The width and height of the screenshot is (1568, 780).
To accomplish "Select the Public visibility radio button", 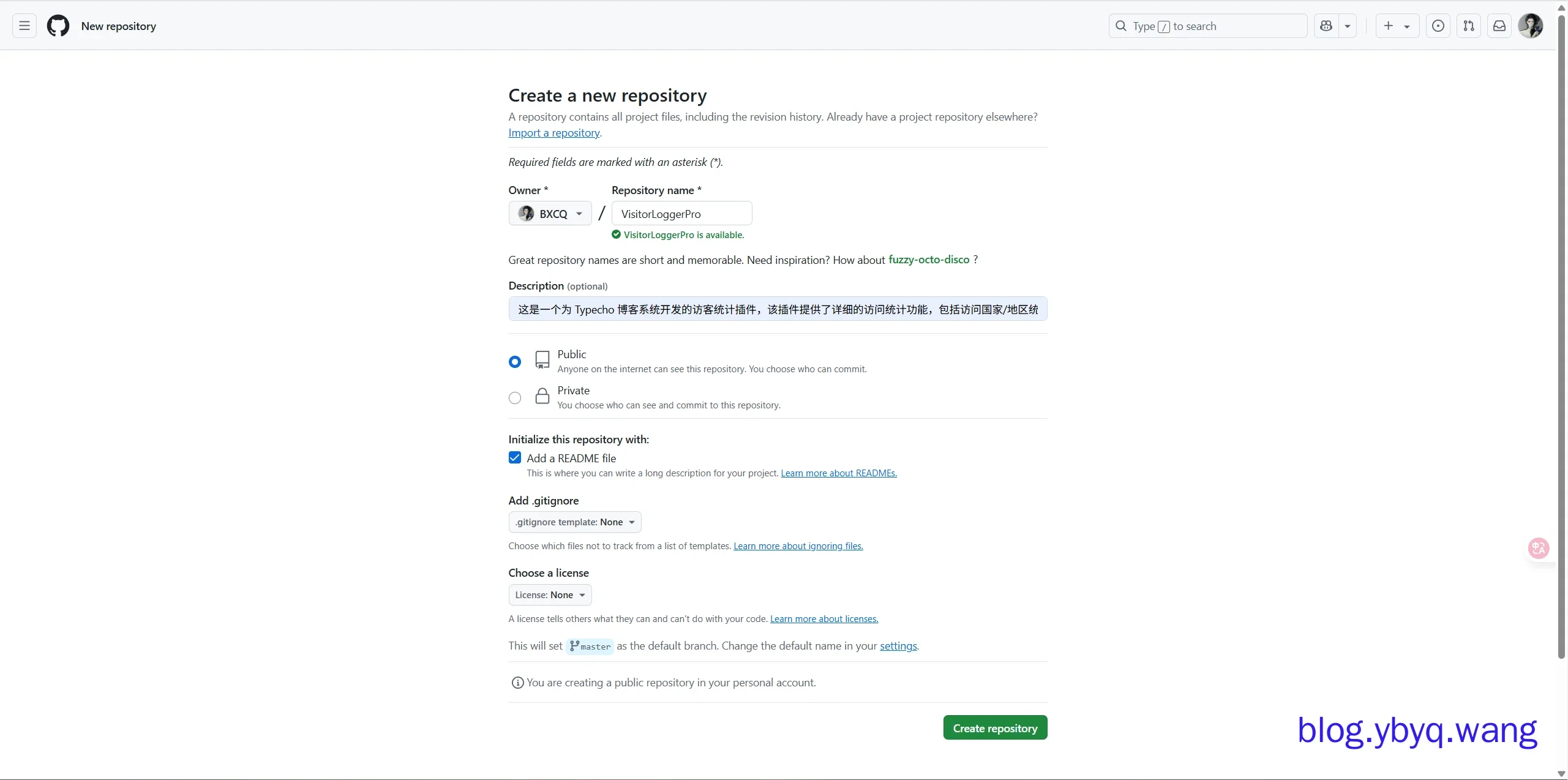I will tap(515, 362).
